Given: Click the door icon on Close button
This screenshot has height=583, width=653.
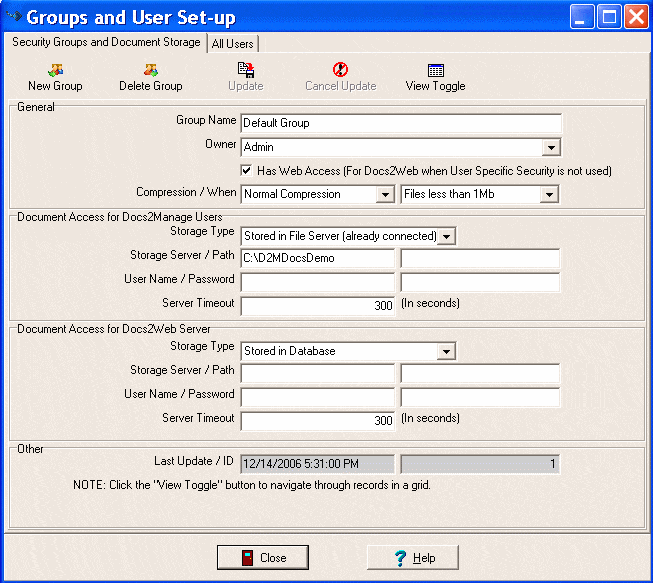Looking at the screenshot, I should tap(249, 558).
